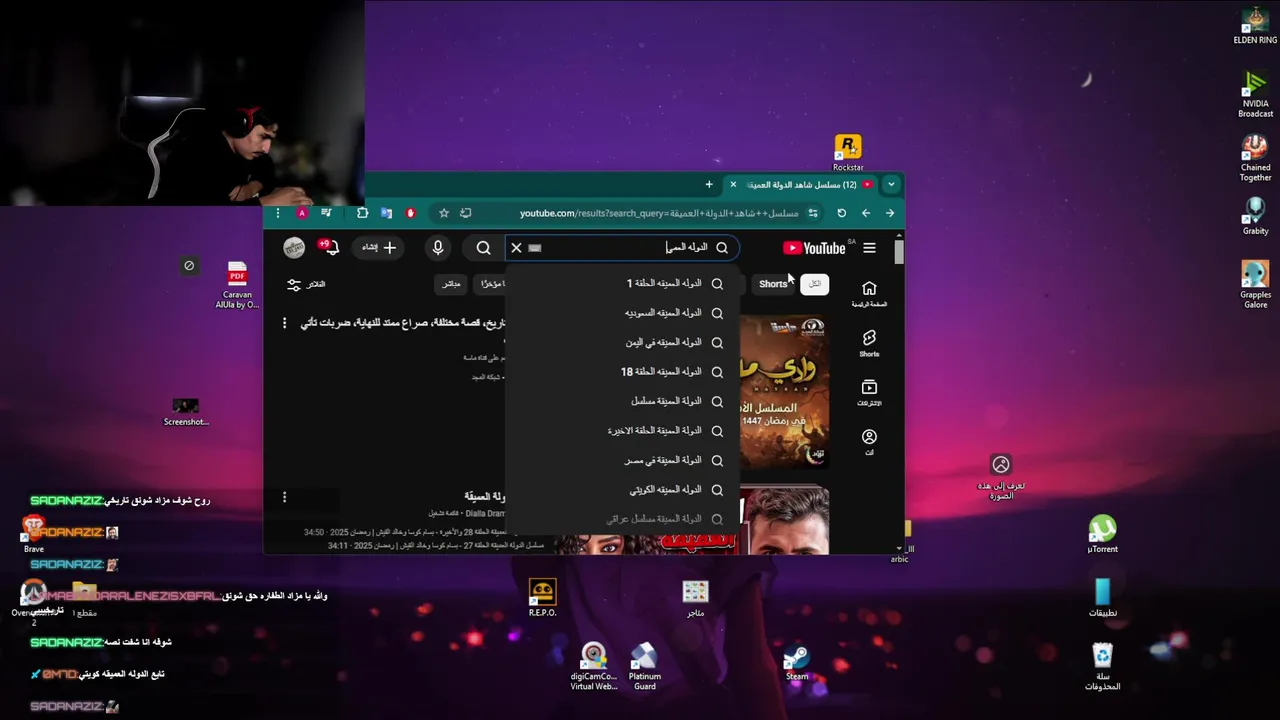The image size is (1280, 720).
Task: Open the You (أنت) sidebar item
Action: pyautogui.click(x=869, y=442)
